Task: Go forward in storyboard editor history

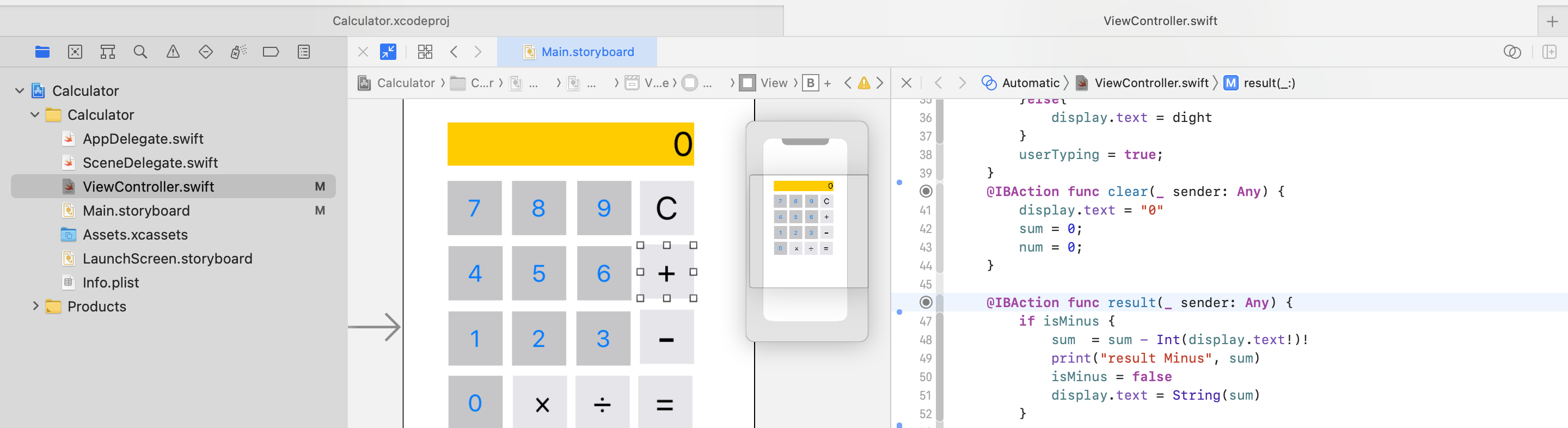Action: pyautogui.click(x=479, y=52)
